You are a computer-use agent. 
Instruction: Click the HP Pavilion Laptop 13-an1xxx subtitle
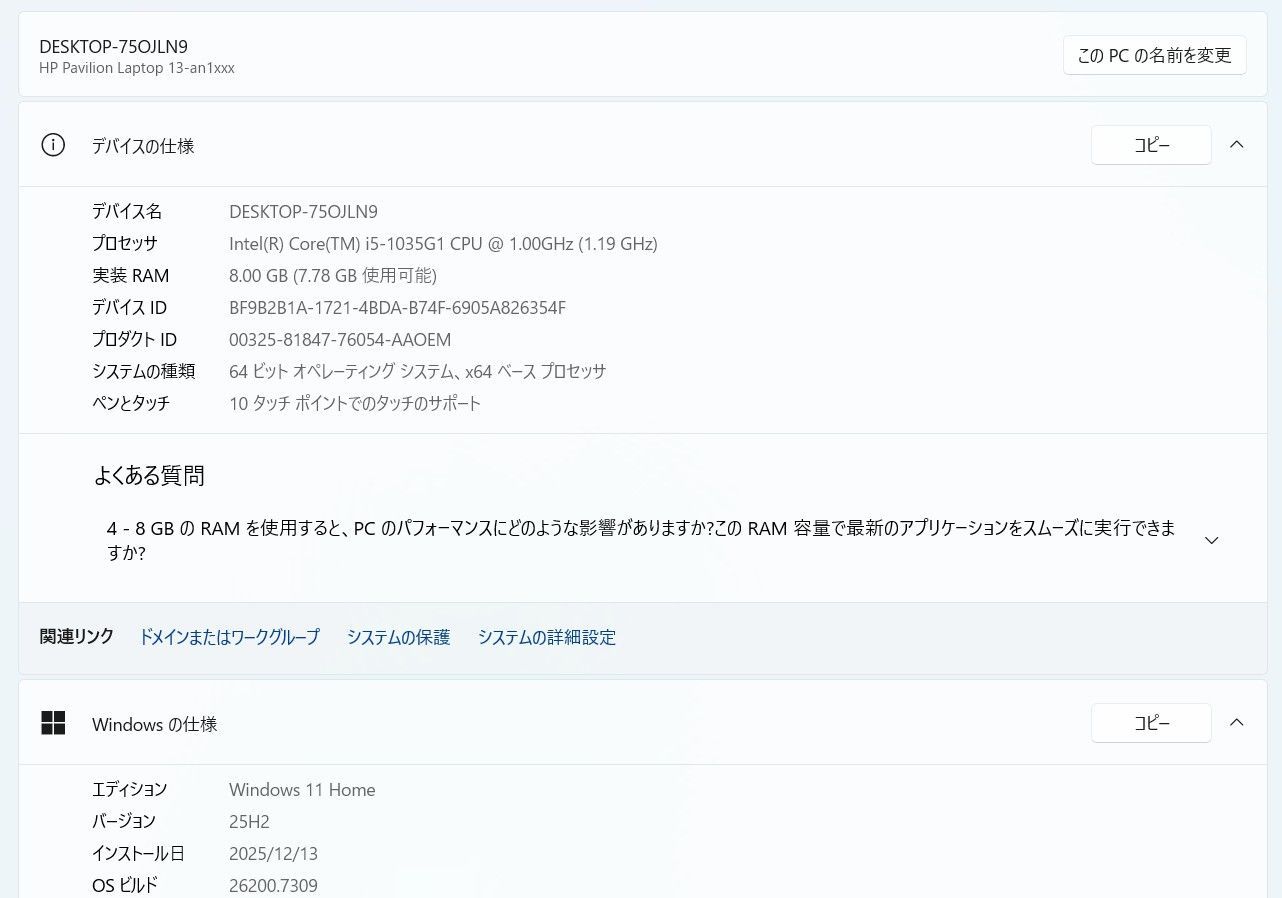pyautogui.click(x=136, y=68)
